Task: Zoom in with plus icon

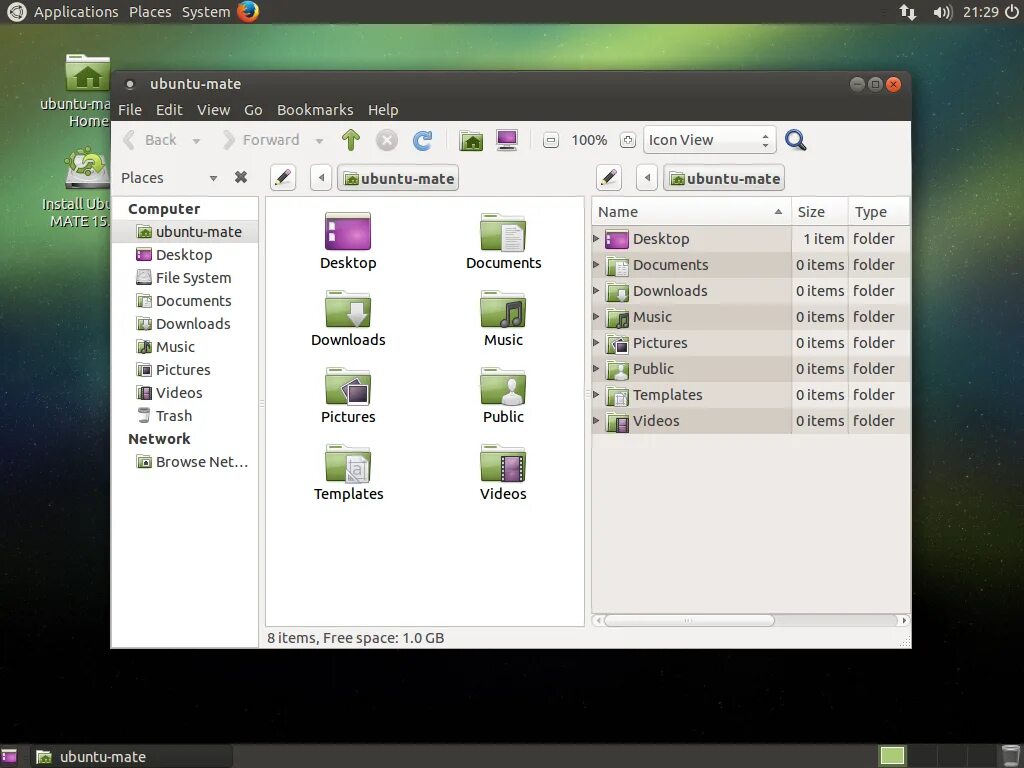Action: [x=628, y=140]
